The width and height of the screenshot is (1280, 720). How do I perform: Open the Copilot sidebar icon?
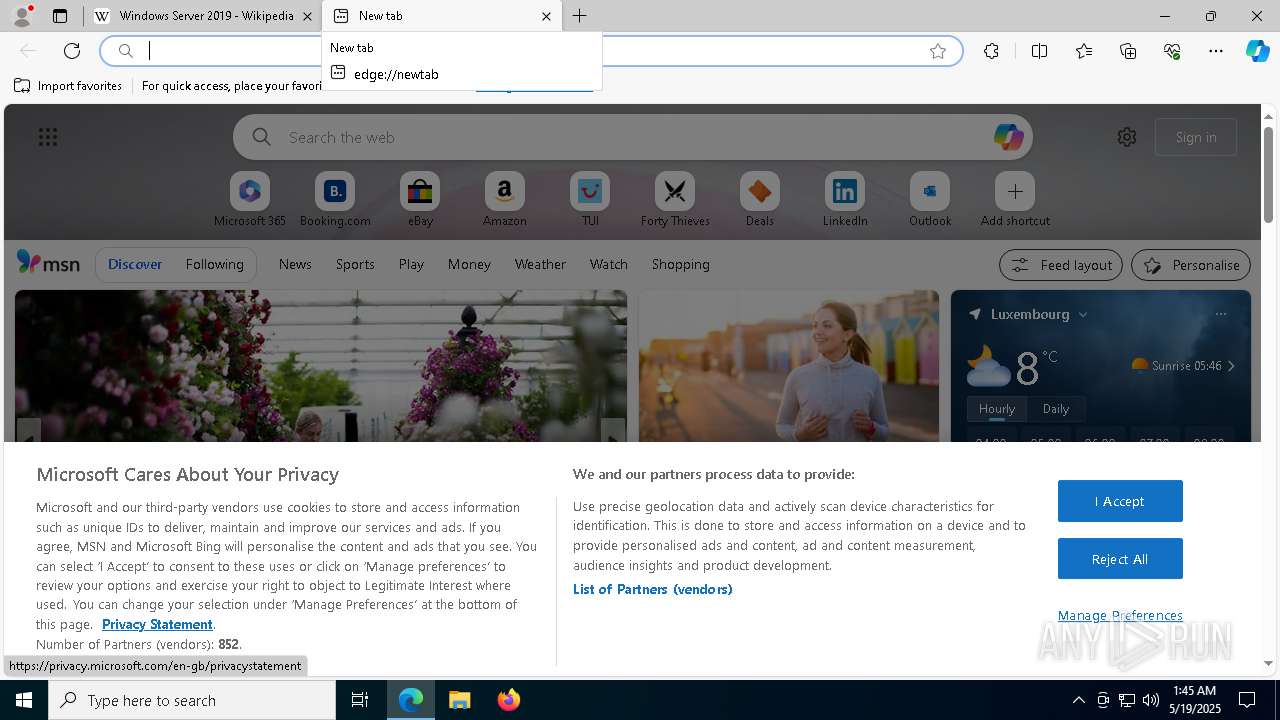pyautogui.click(x=1257, y=51)
